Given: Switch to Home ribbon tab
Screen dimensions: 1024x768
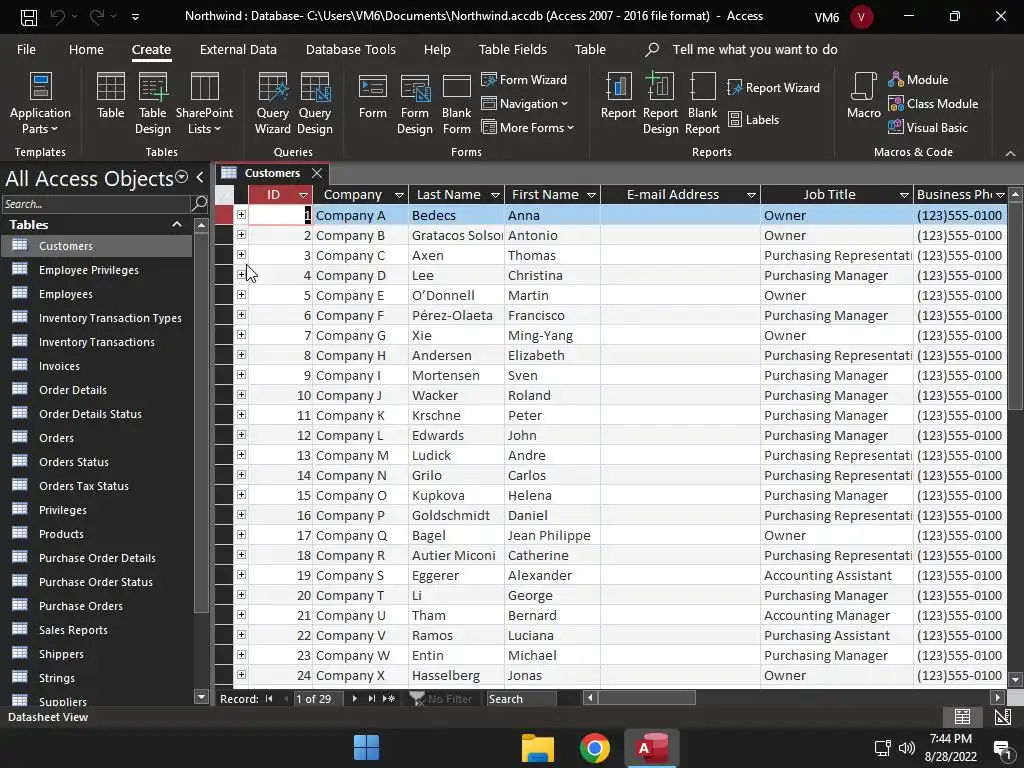Looking at the screenshot, I should pyautogui.click(x=86, y=50).
